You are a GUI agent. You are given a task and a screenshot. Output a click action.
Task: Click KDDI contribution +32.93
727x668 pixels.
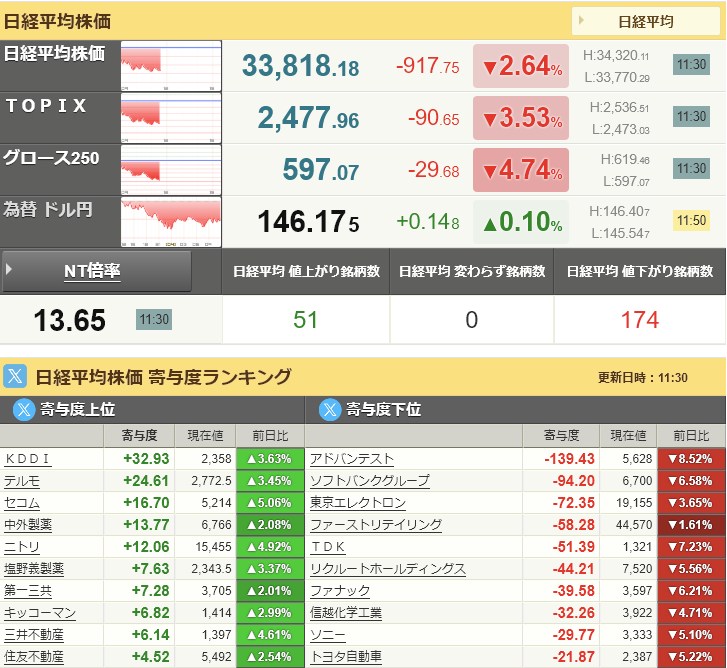coord(146,459)
